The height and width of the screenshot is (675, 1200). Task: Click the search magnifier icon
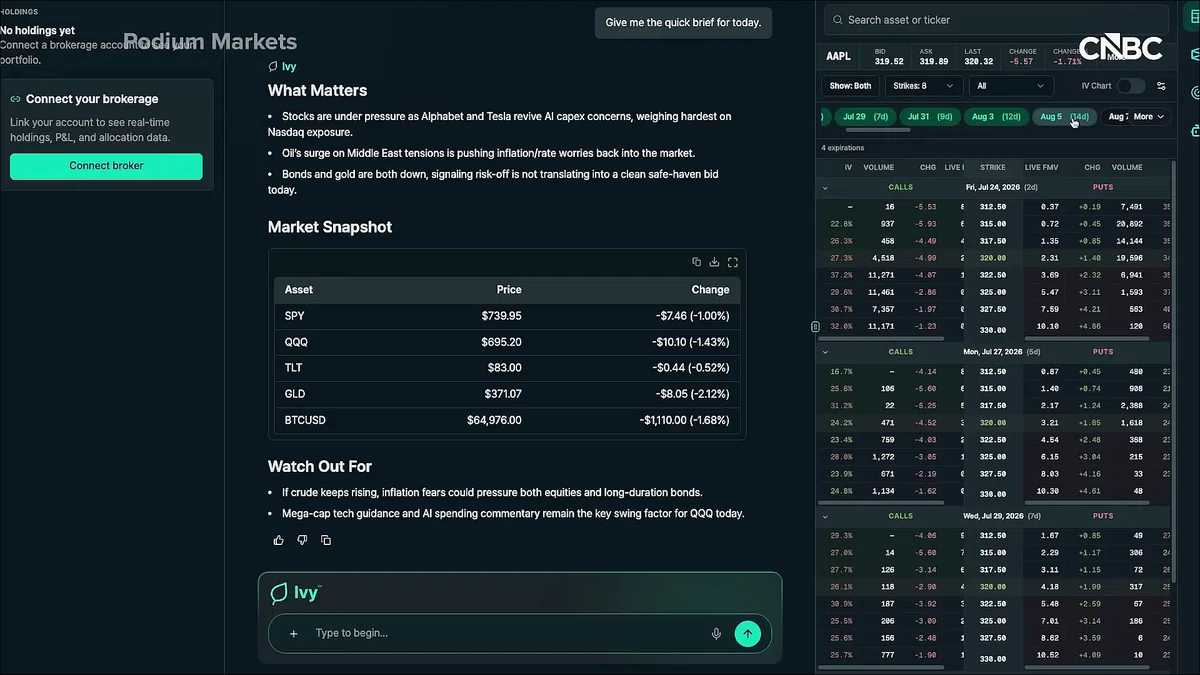click(836, 20)
